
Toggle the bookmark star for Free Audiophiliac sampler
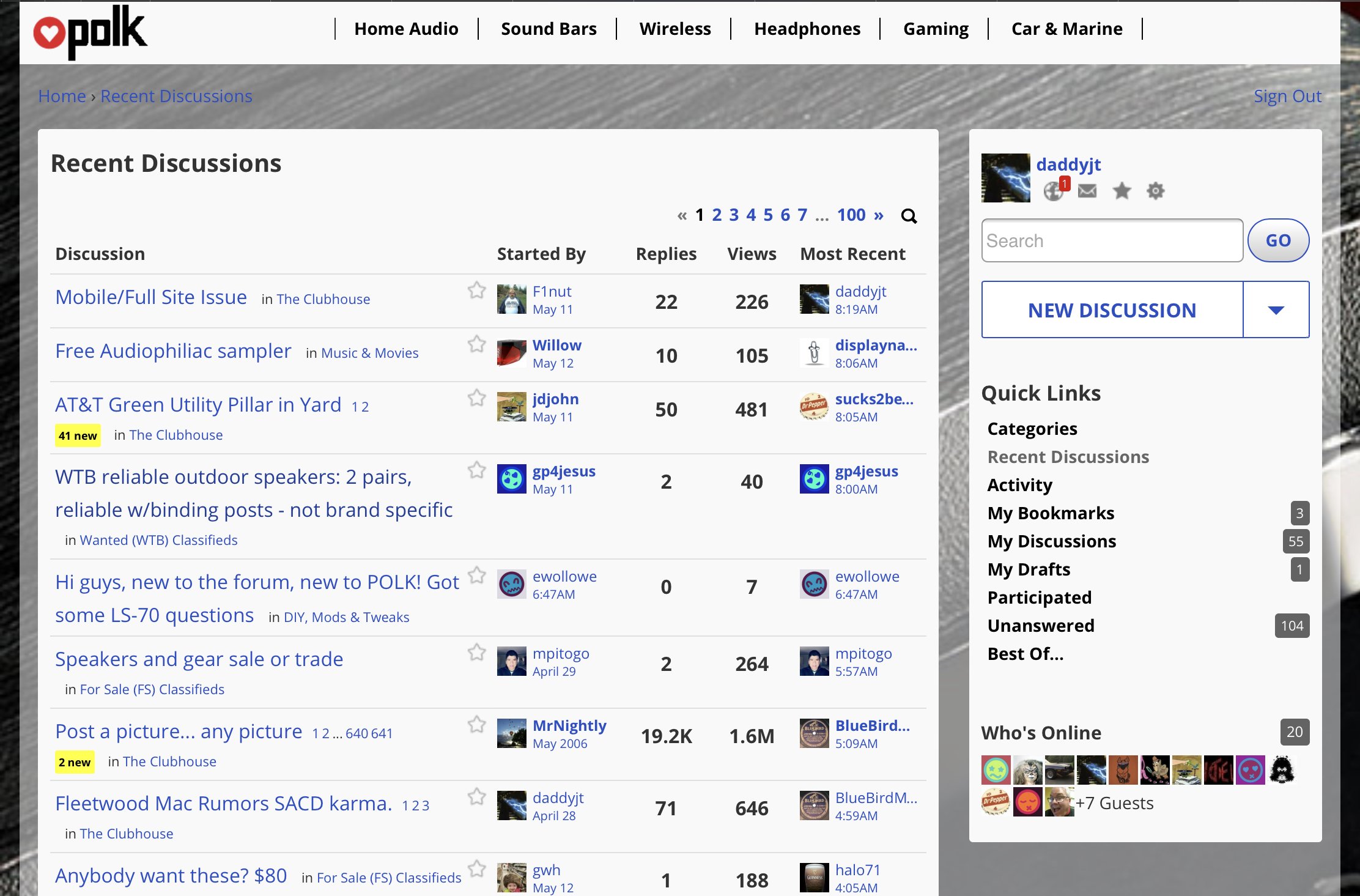(477, 344)
